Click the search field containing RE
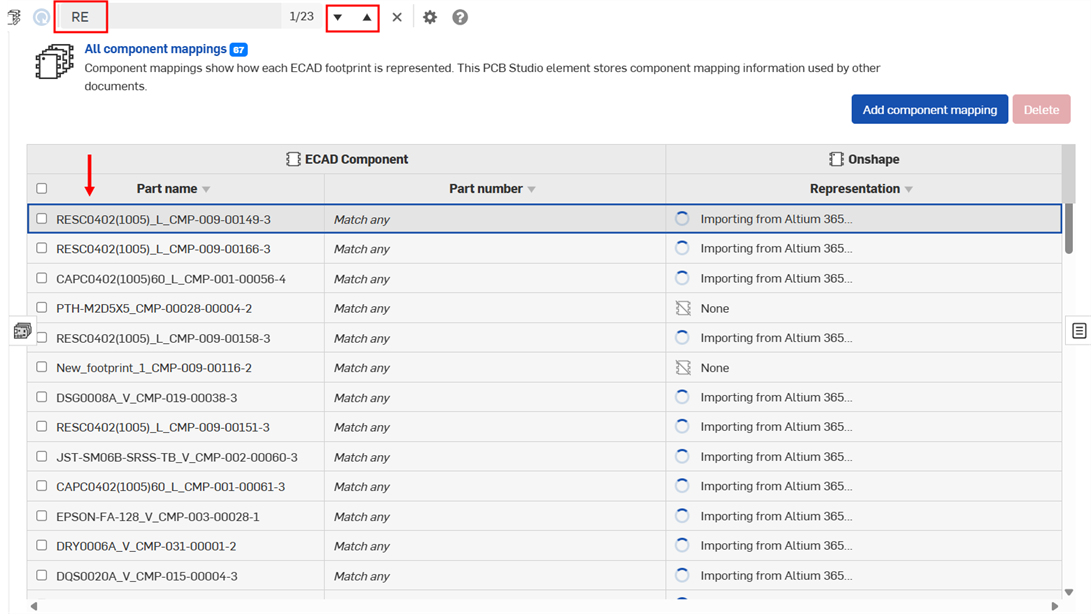Screen dimensions: 1091x614 pos(170,17)
